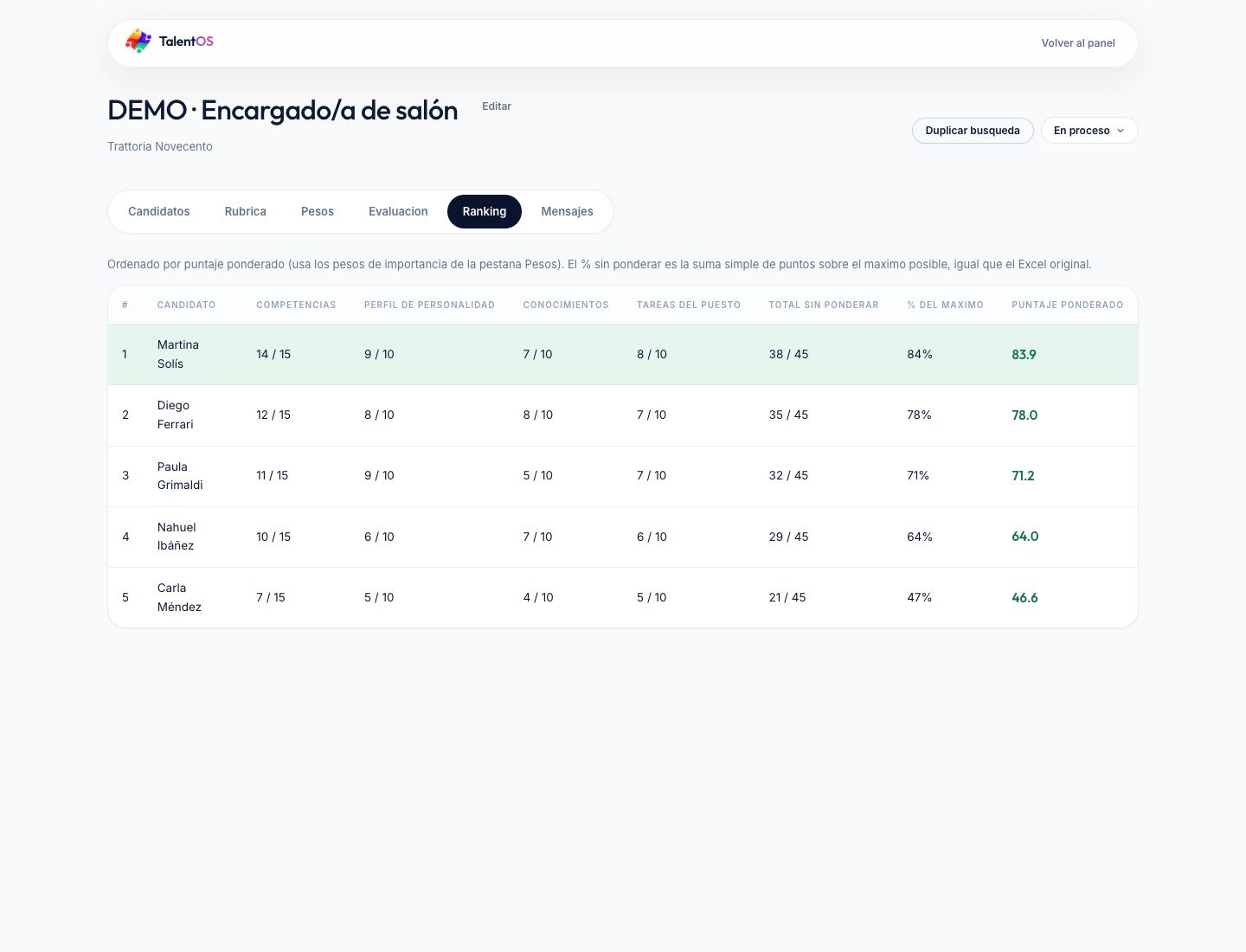Click weighted score 46.6

(1024, 598)
